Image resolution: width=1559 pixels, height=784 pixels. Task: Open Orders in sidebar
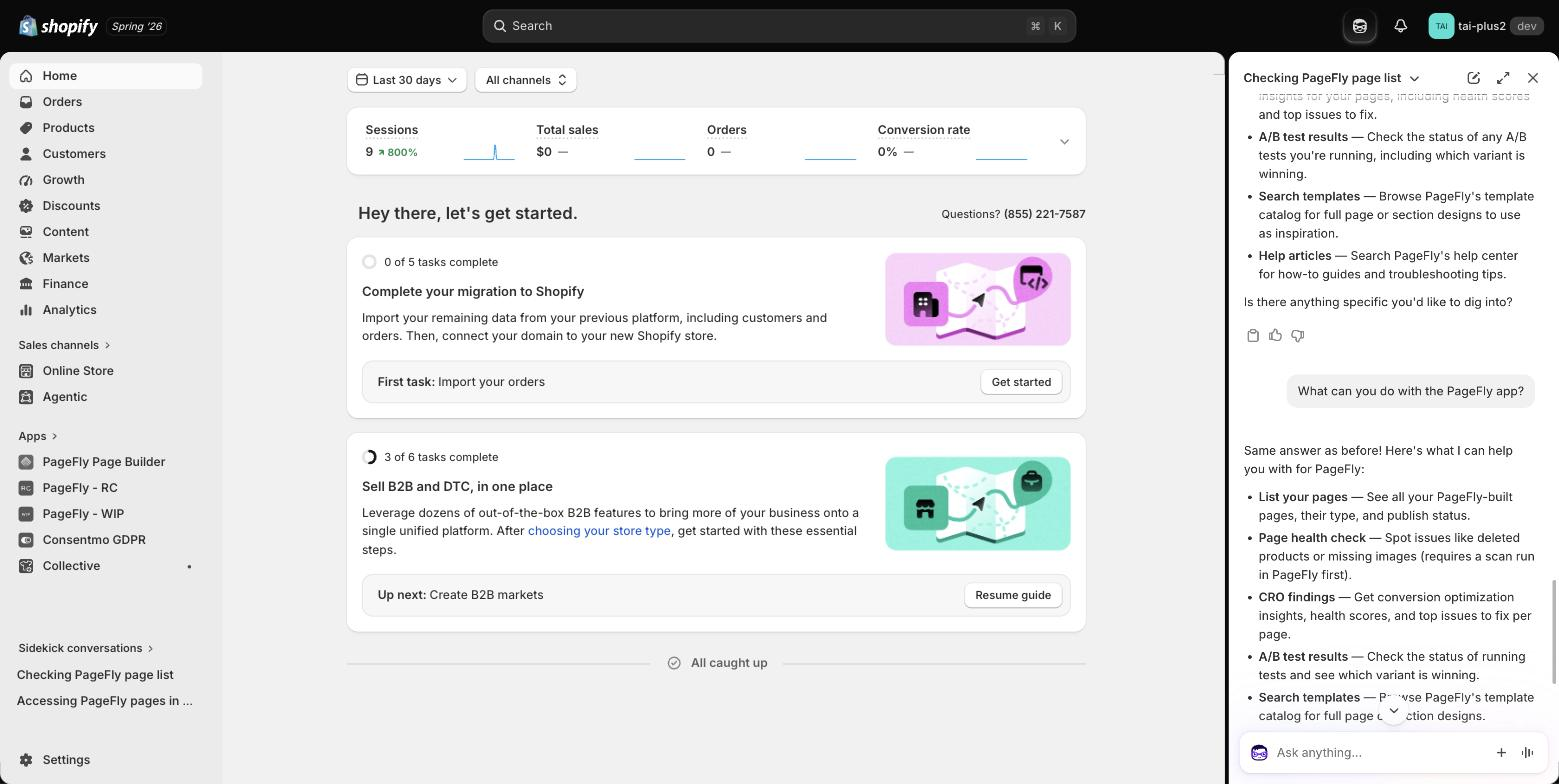[105, 102]
